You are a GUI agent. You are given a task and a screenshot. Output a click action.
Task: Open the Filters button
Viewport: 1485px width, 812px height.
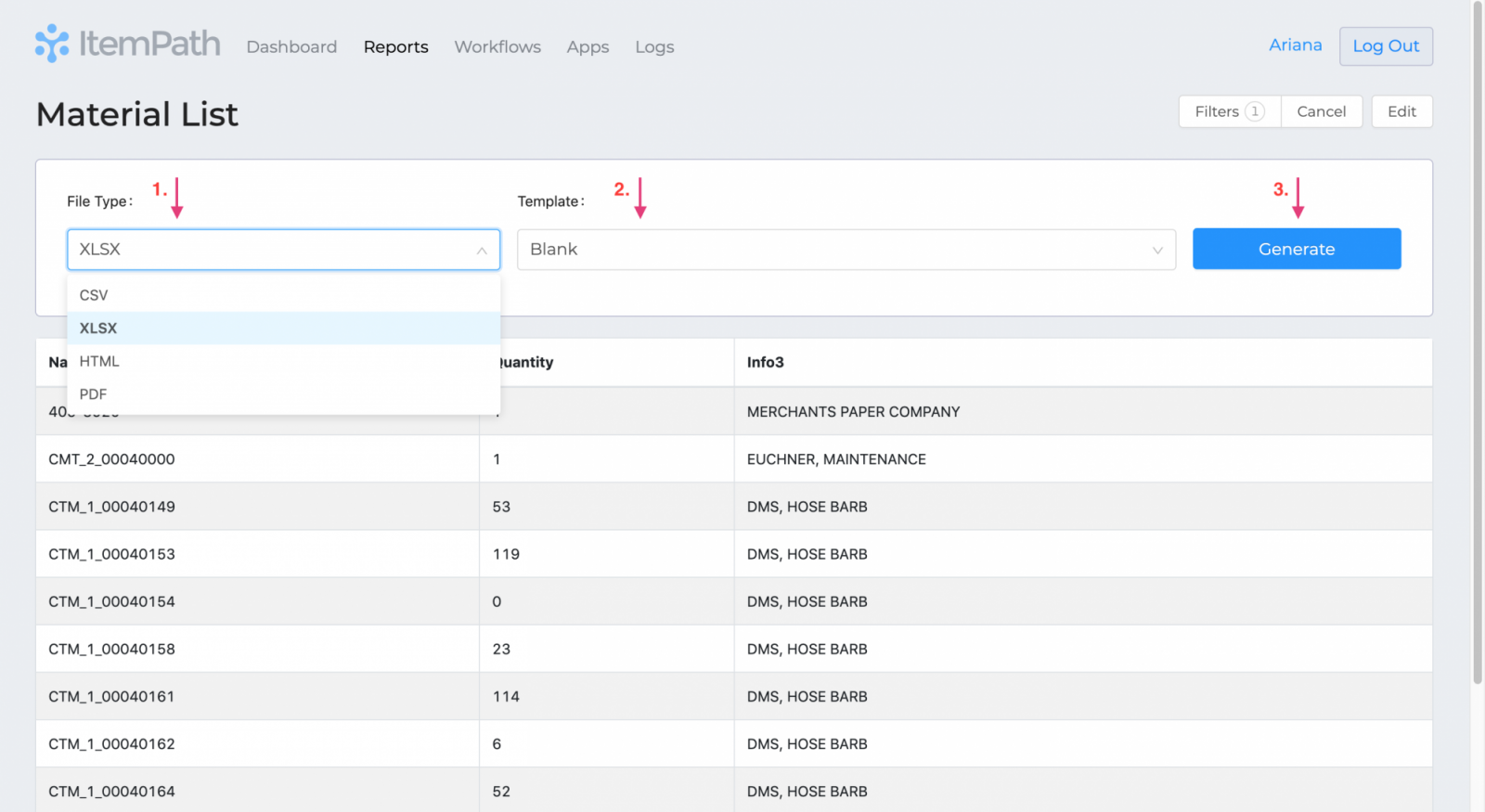pyautogui.click(x=1230, y=111)
